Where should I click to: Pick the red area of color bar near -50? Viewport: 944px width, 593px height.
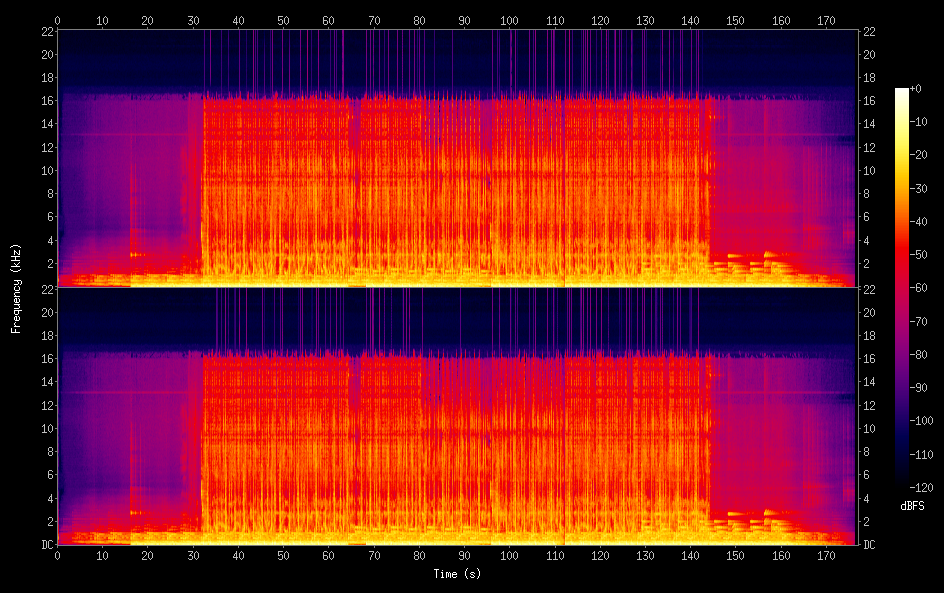point(901,255)
